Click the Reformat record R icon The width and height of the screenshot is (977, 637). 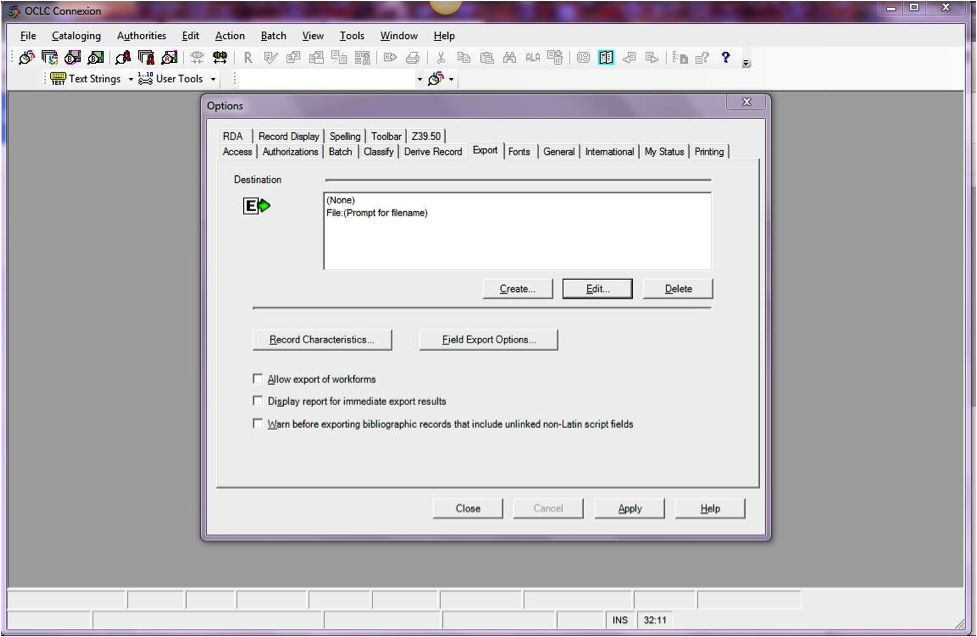click(x=248, y=58)
